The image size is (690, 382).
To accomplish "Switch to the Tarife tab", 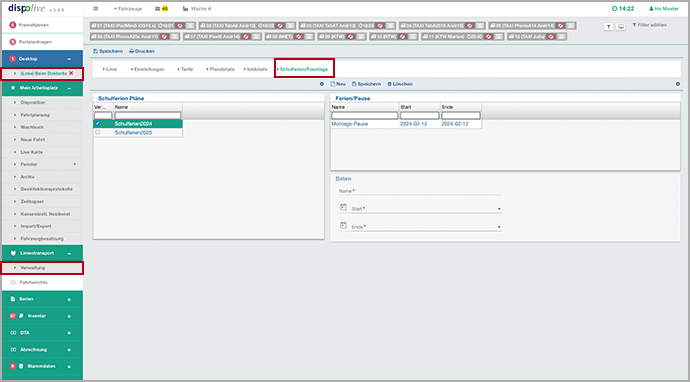I will (186, 69).
